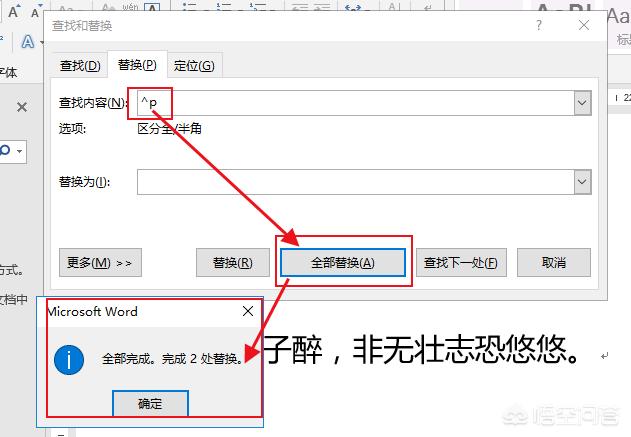Screen dimensions: 631x437
Task: Switch to the 定位(G) tab
Action: coord(194,66)
